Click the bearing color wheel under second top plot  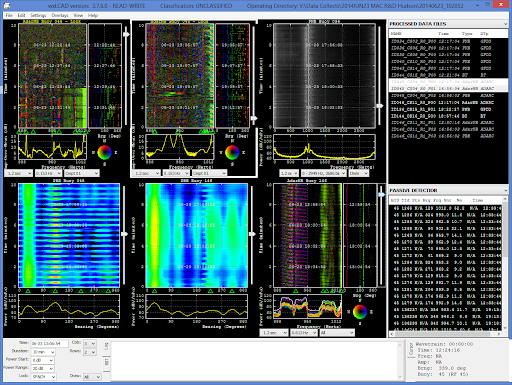pos(232,152)
